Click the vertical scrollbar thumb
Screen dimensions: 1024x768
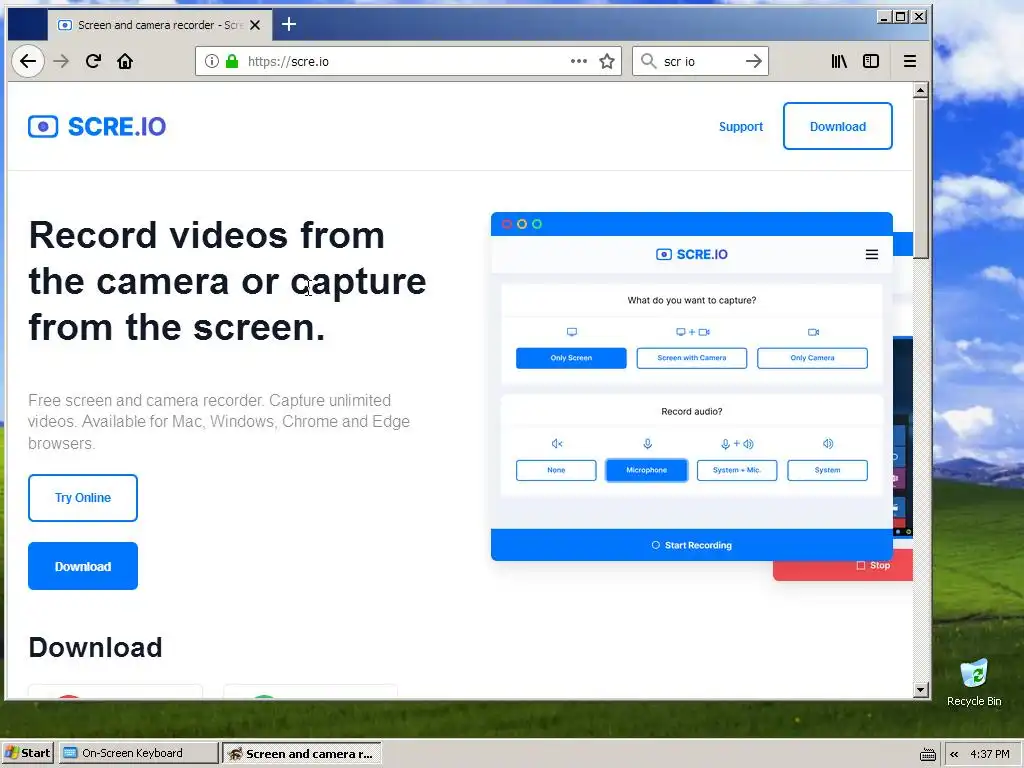tap(921, 179)
